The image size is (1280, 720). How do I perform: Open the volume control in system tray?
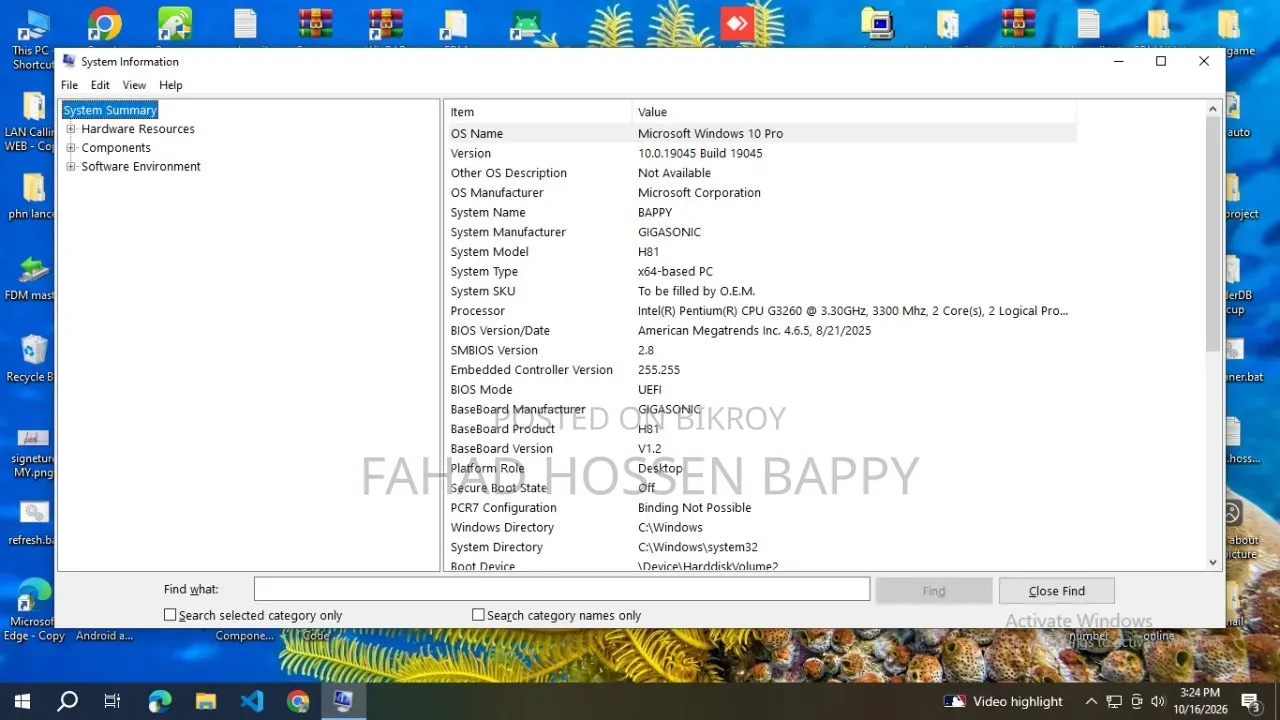(x=1158, y=701)
